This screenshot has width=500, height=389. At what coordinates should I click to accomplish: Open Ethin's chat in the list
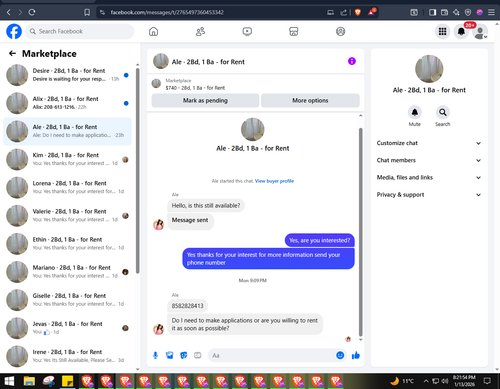67,244
